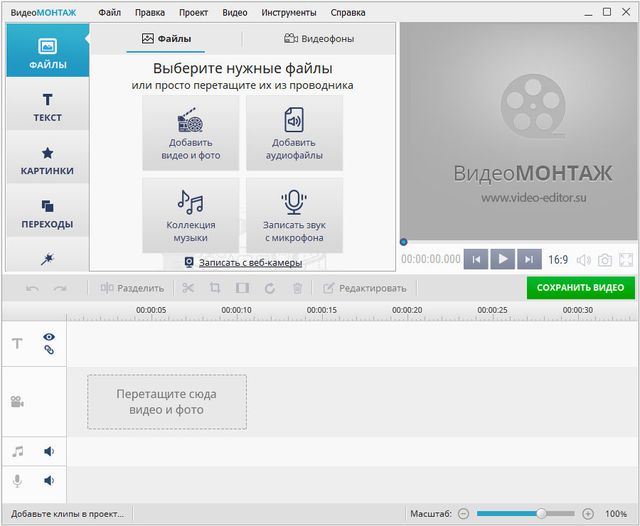The image size is (640, 526).
Task: Open the Текст section in sidebar
Action: pos(47,107)
